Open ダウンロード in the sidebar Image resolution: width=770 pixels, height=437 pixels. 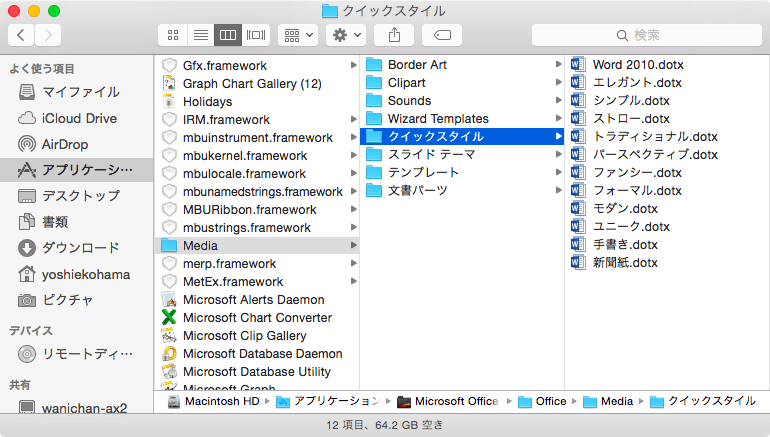[x=77, y=248]
